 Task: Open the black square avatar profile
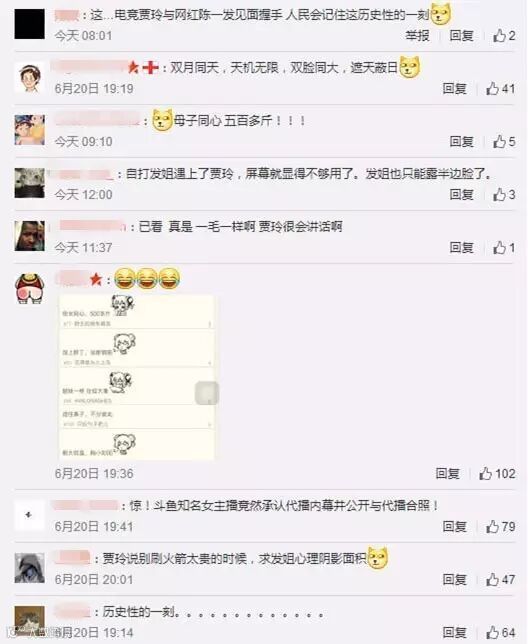tap(30, 24)
